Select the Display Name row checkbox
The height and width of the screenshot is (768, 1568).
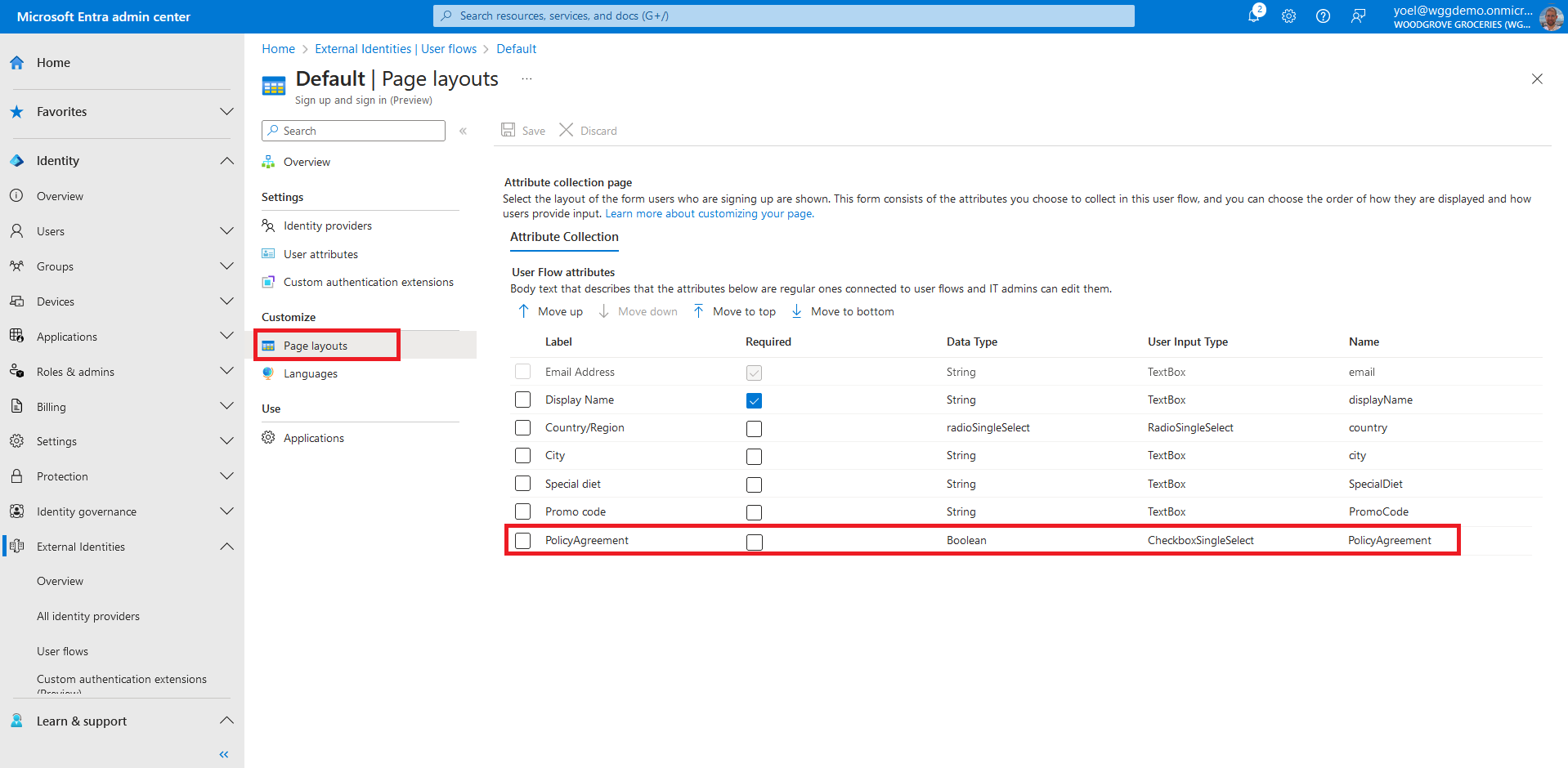(x=522, y=400)
